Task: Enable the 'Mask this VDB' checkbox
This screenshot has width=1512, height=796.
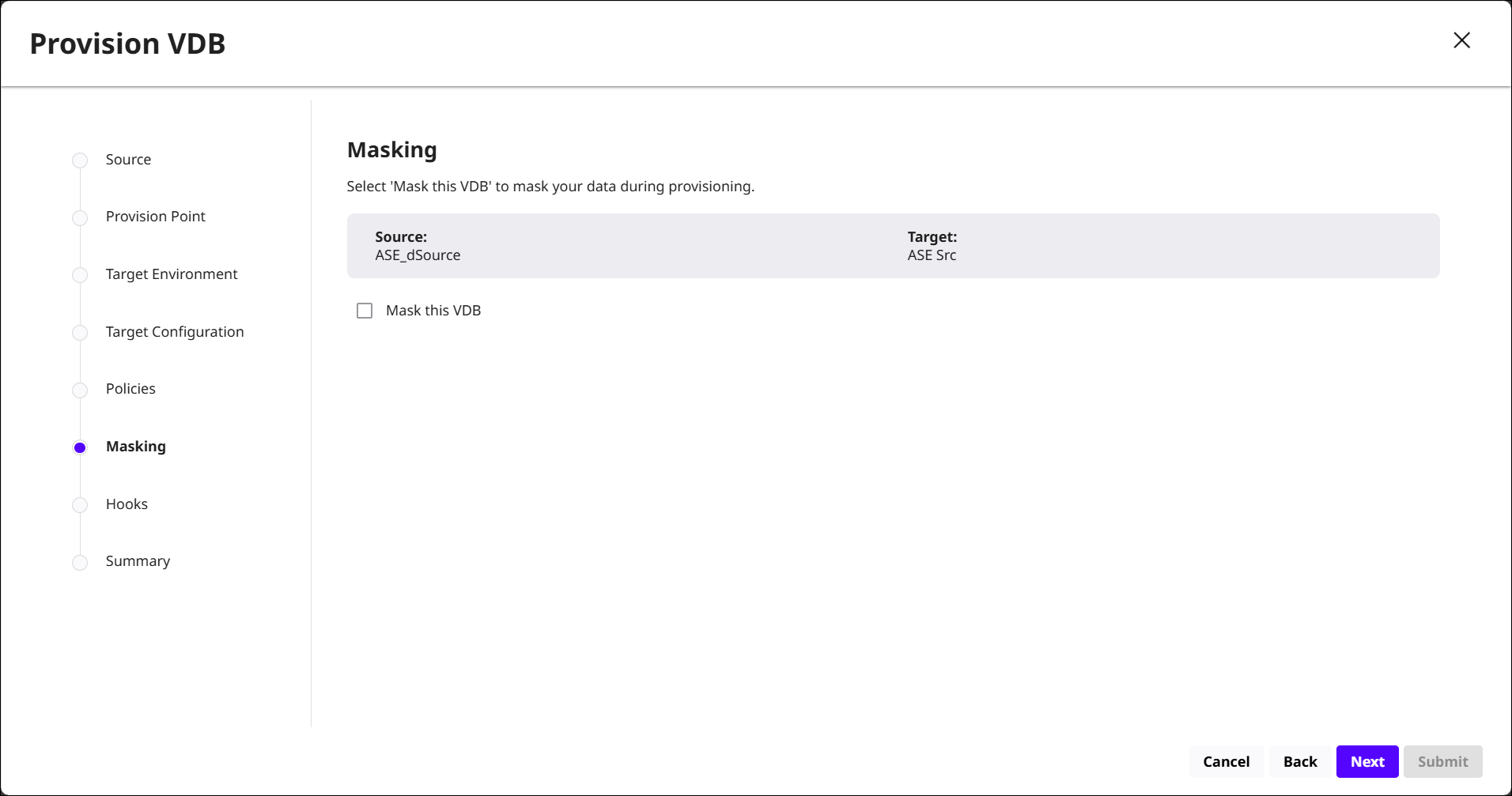Action: (x=365, y=311)
